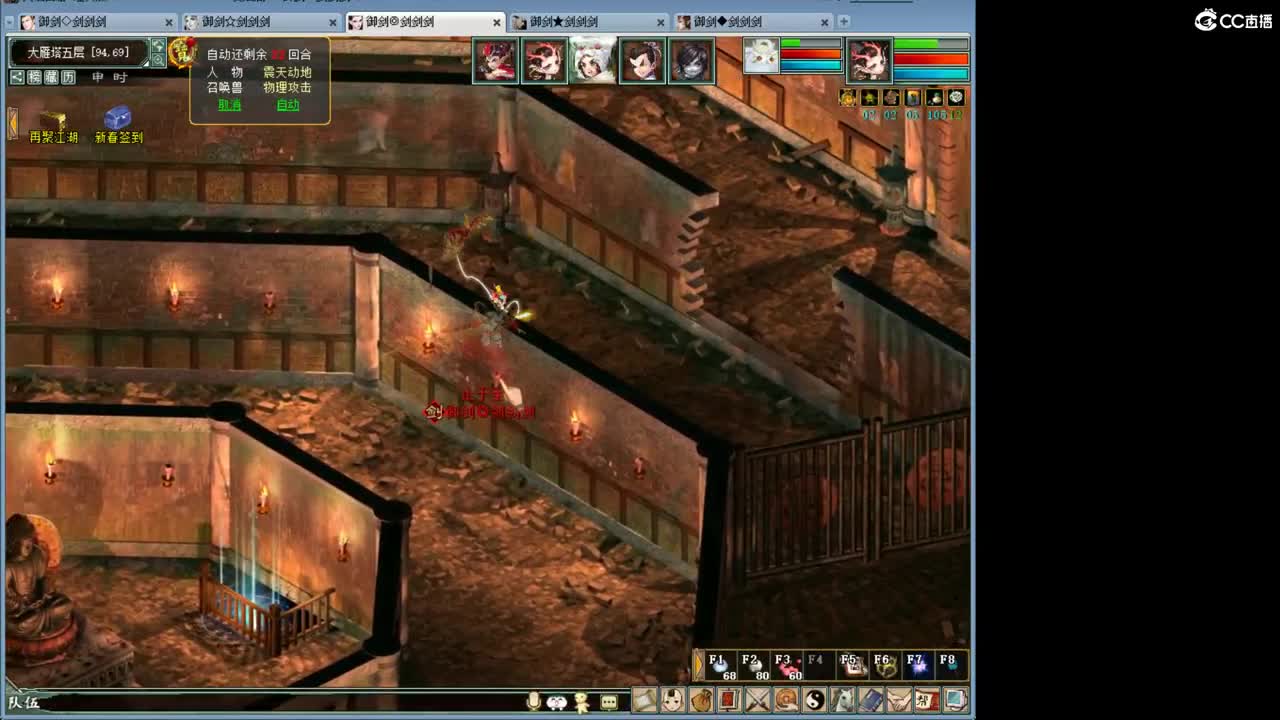Open the white horse mount icon
This screenshot has height=720, width=1280.
(843, 700)
